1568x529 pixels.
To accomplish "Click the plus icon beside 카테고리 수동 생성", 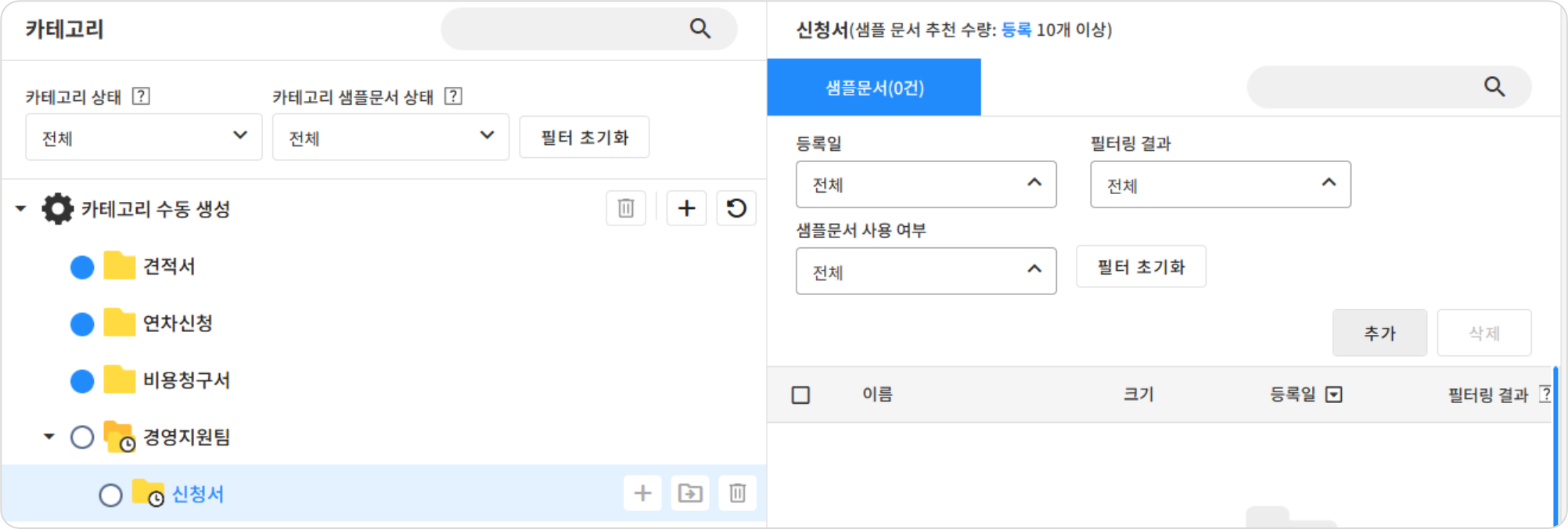I will [686, 208].
